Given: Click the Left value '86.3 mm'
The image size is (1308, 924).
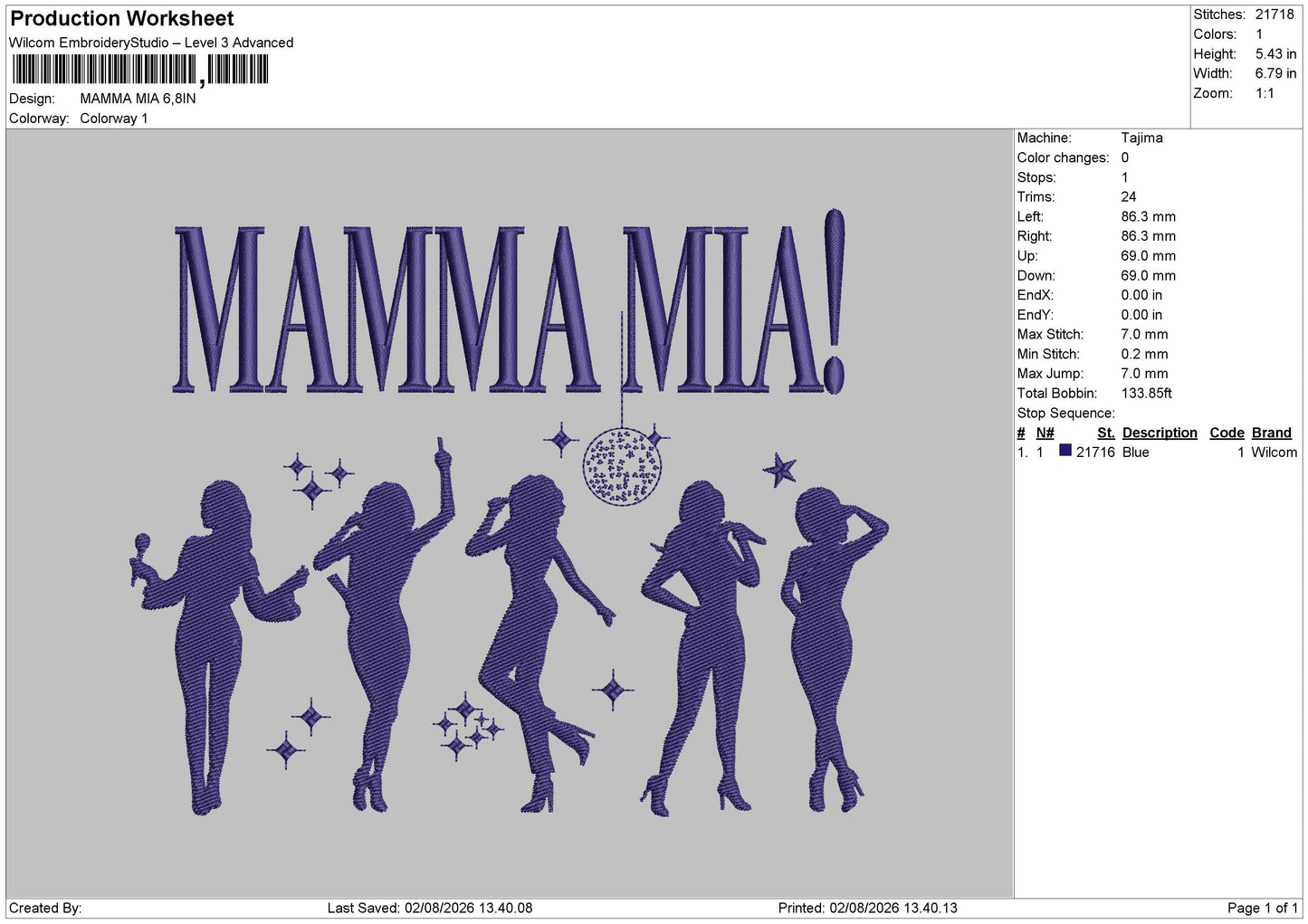Looking at the screenshot, I should 1148,216.
